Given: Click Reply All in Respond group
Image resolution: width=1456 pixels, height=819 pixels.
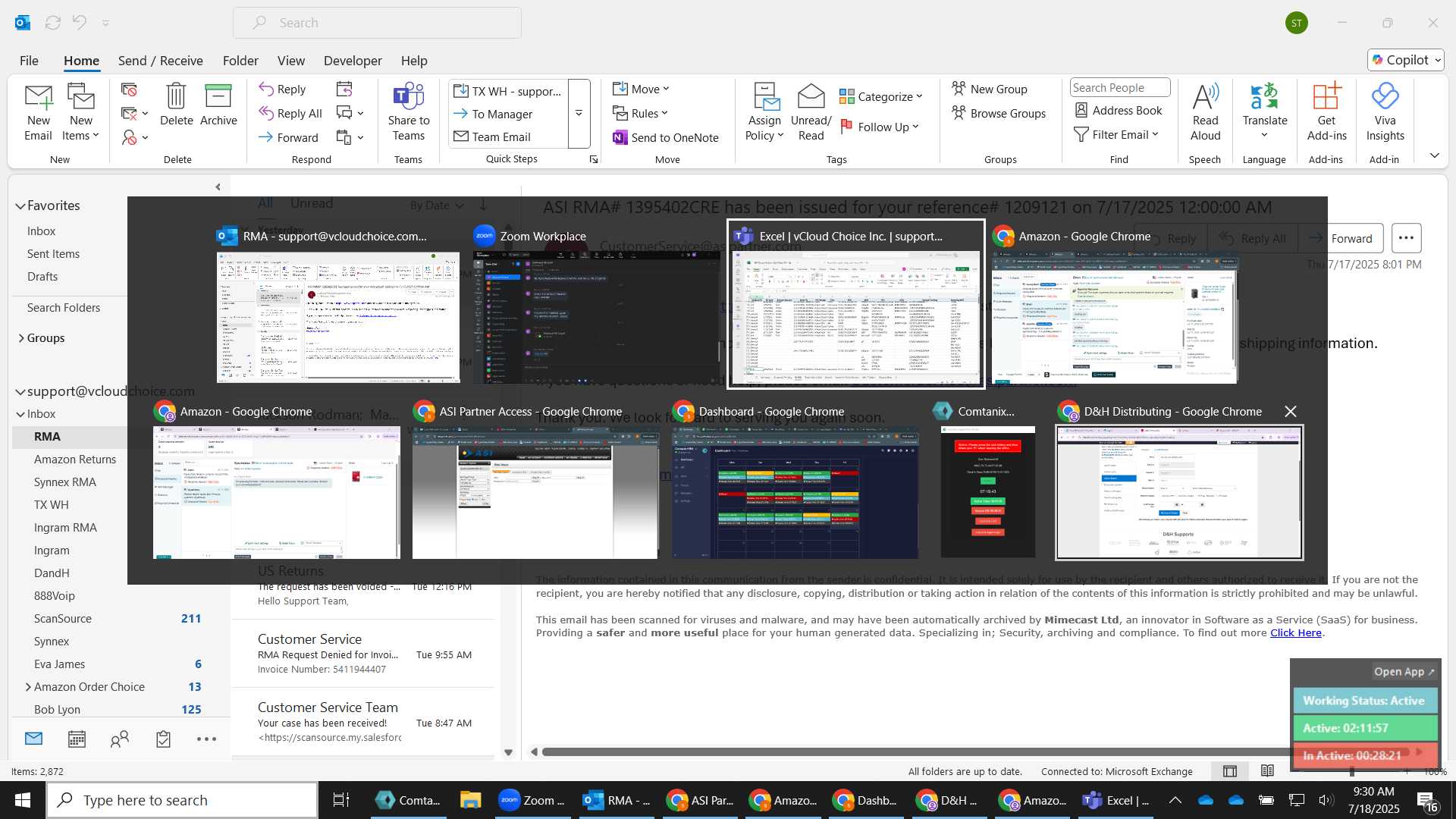Looking at the screenshot, I should tap(290, 114).
